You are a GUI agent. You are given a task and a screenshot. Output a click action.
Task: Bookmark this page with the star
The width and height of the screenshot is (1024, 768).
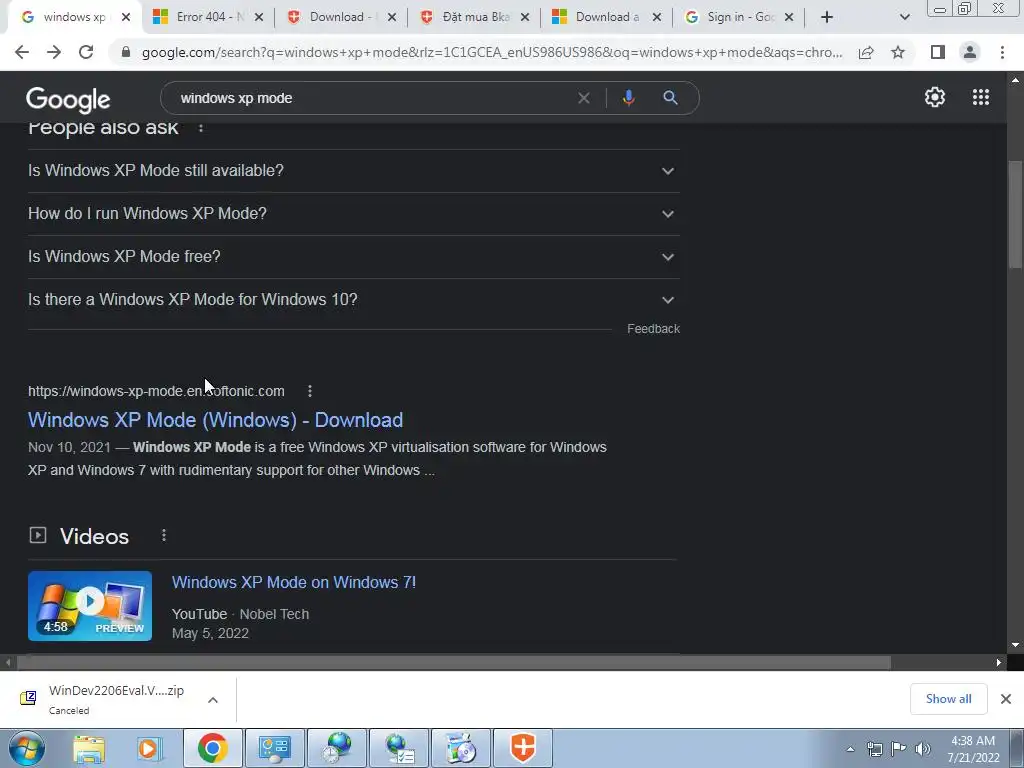tap(898, 52)
